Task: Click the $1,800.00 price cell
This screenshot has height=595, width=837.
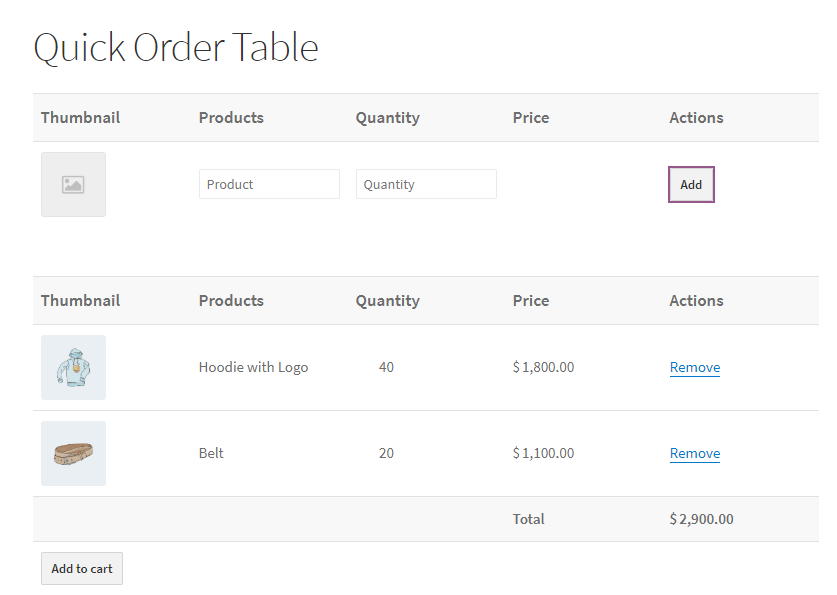Action: [x=543, y=367]
